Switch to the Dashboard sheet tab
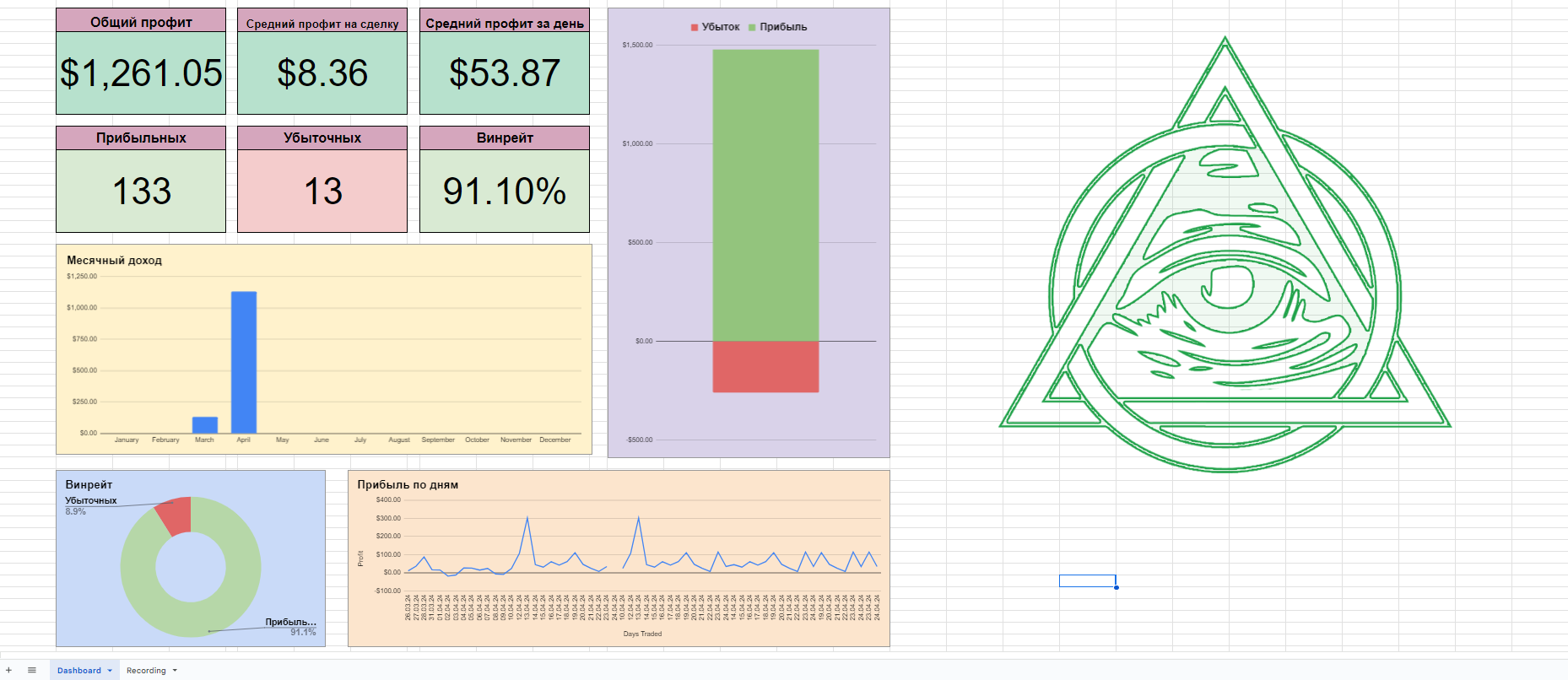The height and width of the screenshot is (680, 1568). pos(79,671)
